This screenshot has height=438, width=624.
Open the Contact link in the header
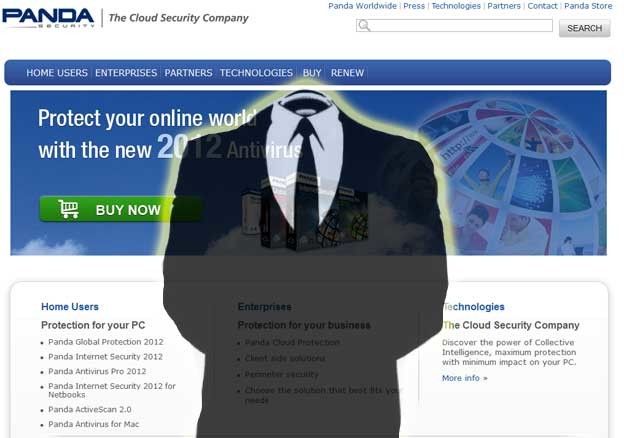(x=542, y=6)
